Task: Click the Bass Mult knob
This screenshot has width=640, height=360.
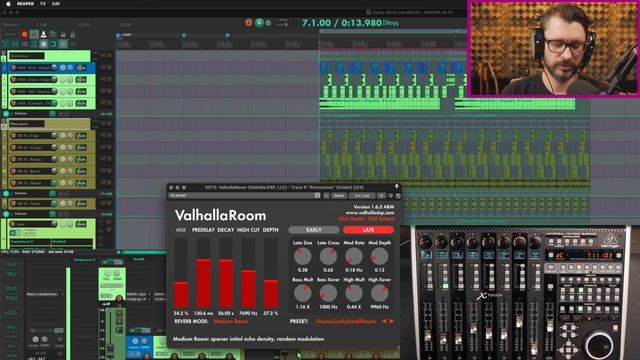Action: coord(302,293)
